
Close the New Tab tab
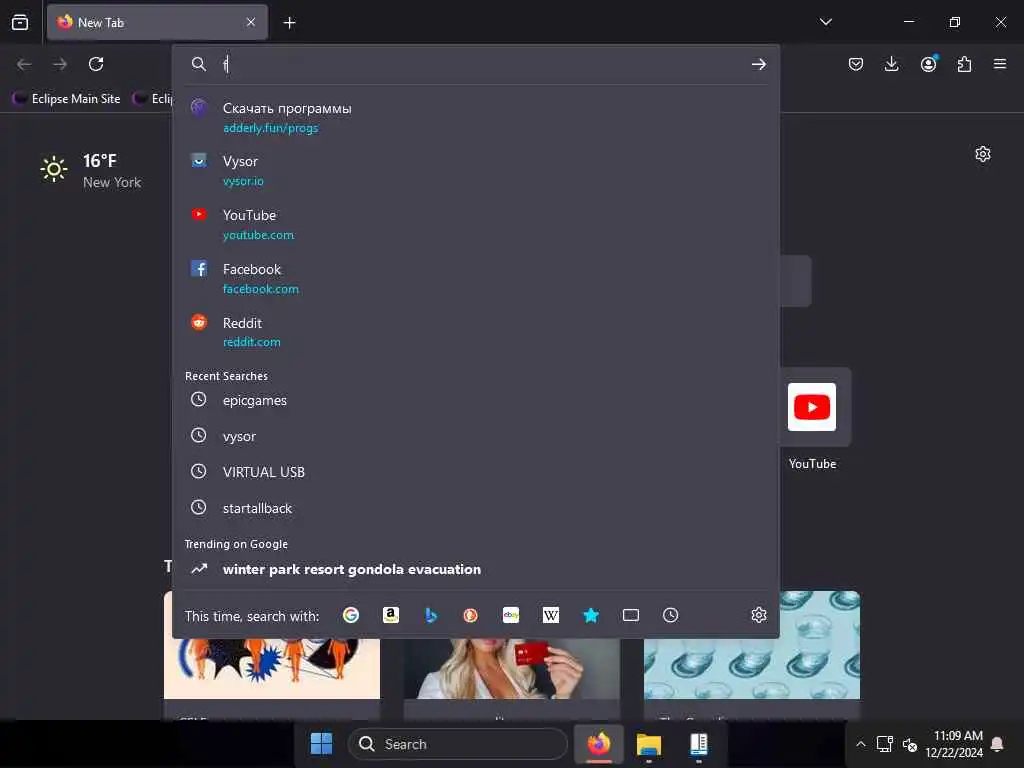coord(251,22)
